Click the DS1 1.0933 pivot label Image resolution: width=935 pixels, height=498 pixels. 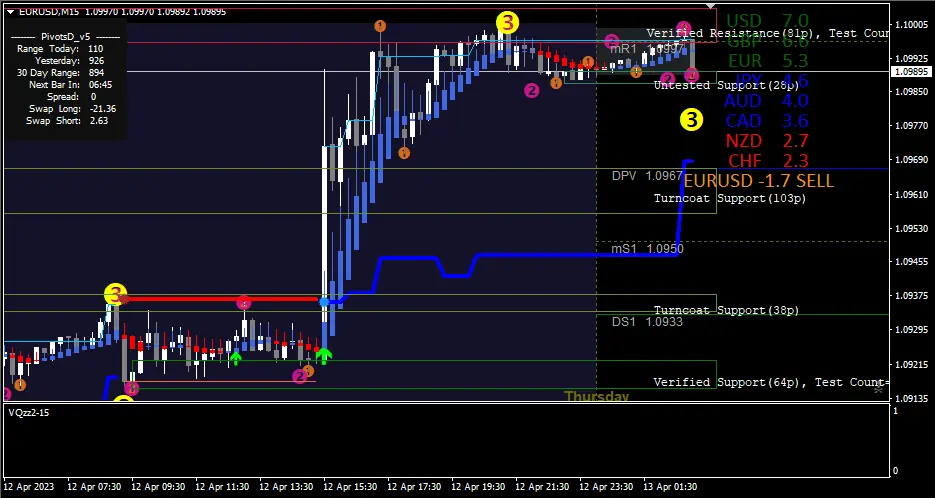tap(647, 322)
